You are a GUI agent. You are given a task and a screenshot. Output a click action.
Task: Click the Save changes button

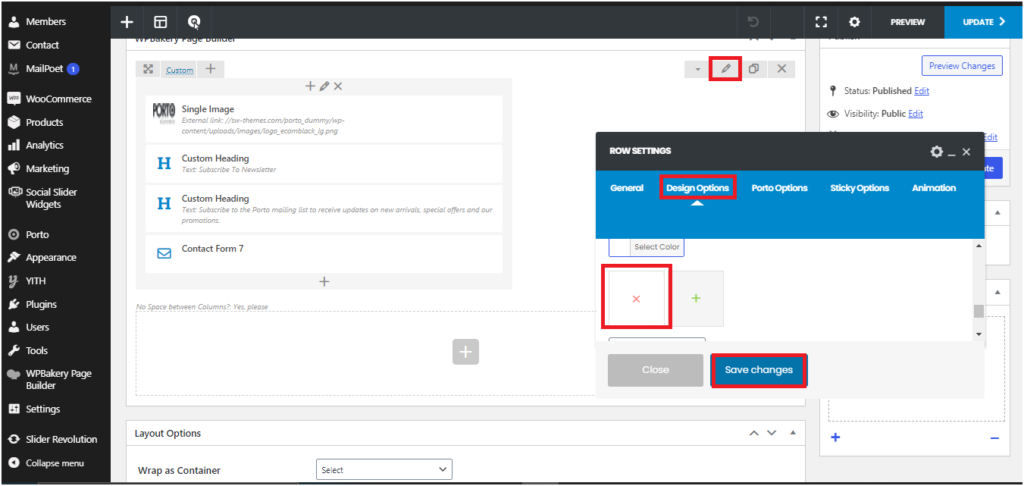tap(758, 370)
